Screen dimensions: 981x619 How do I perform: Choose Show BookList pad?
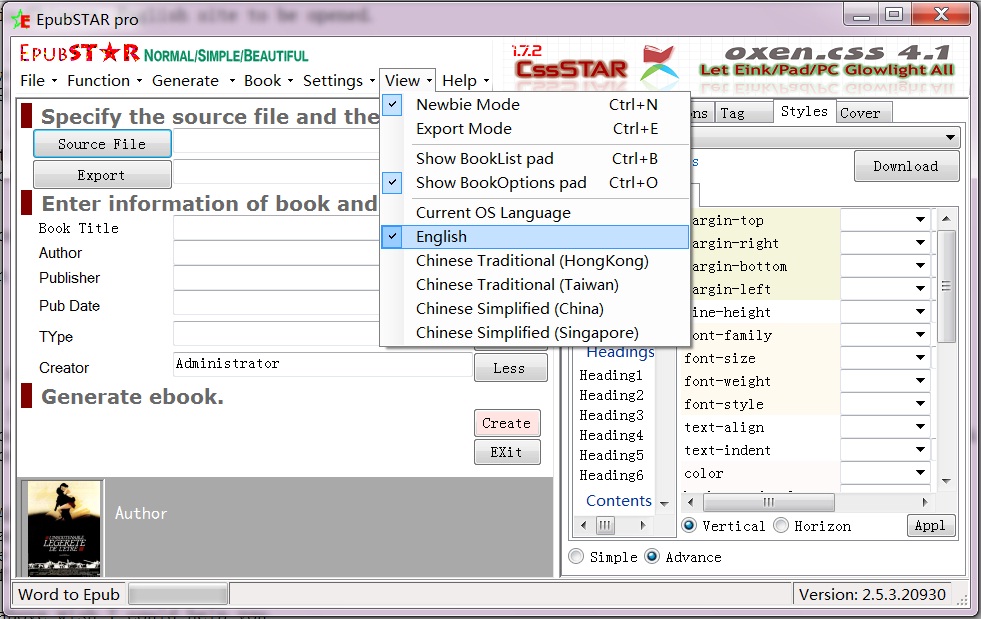tap(535, 159)
